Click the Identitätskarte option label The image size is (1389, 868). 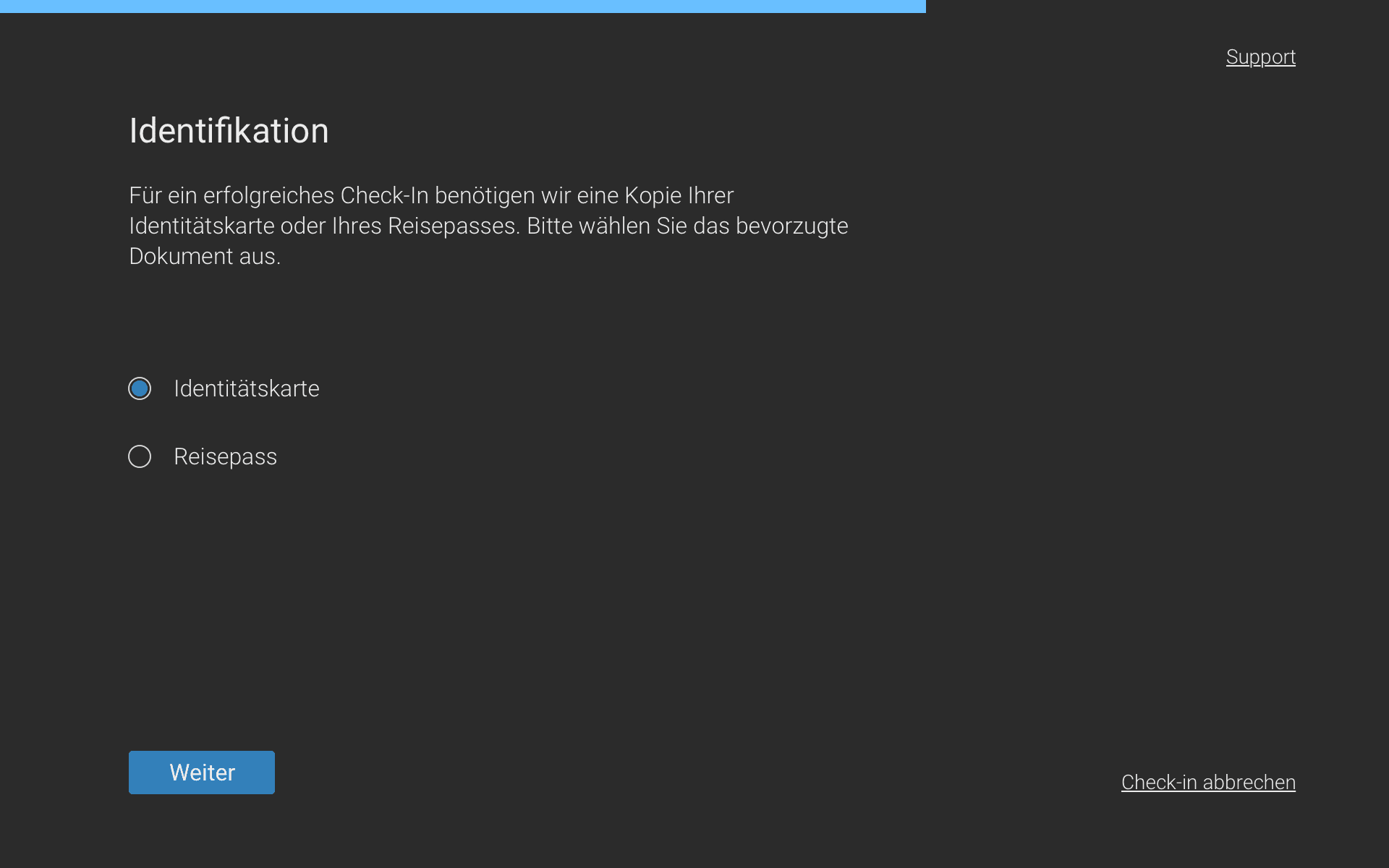point(246,388)
